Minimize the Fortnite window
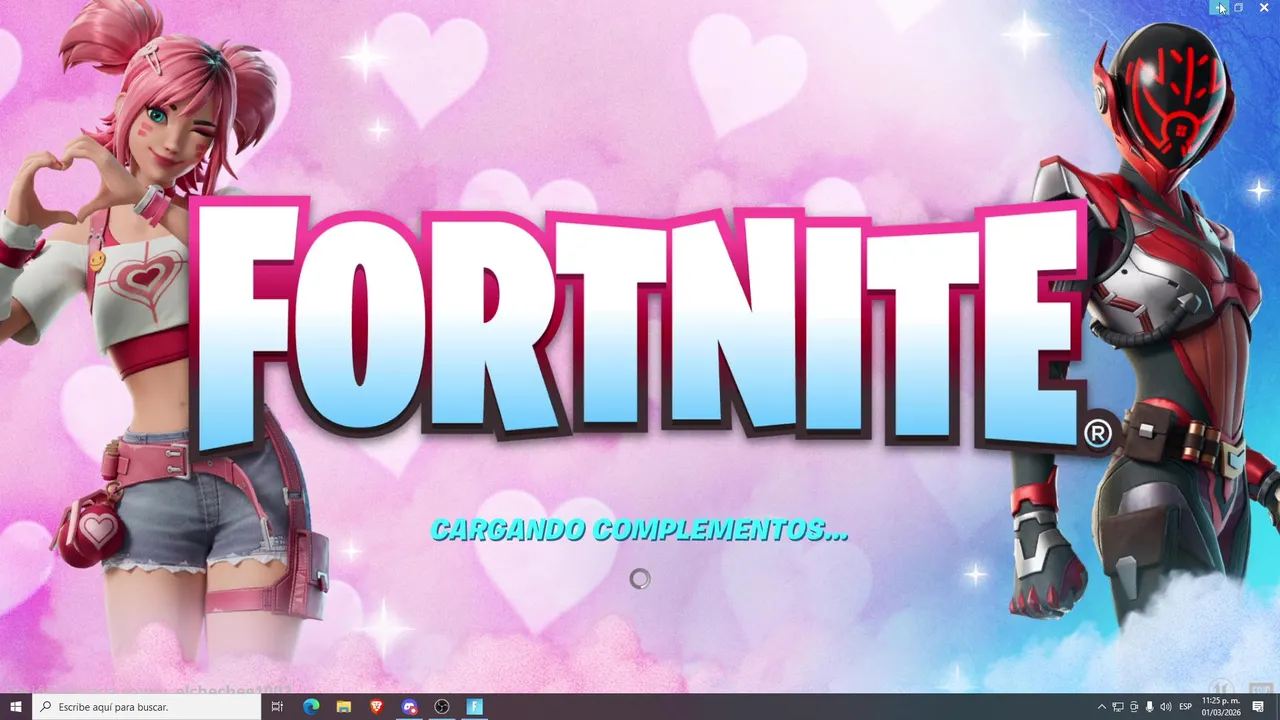1280x720 pixels. click(x=1218, y=8)
